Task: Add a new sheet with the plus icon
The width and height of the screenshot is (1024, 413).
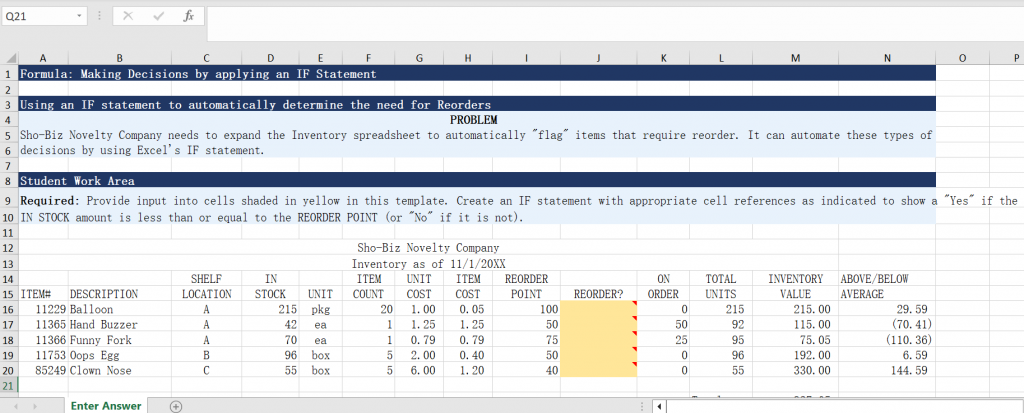Action: click(176, 406)
